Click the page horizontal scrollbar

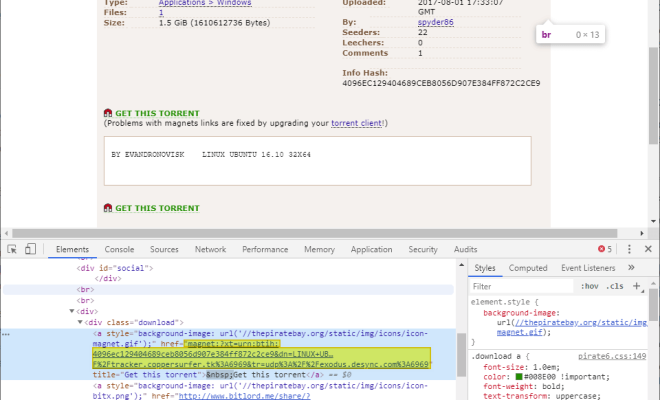click(x=315, y=233)
